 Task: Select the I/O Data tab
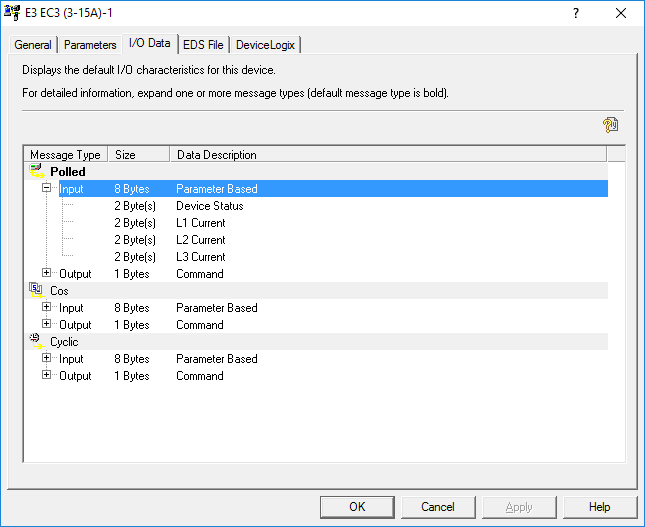point(150,43)
